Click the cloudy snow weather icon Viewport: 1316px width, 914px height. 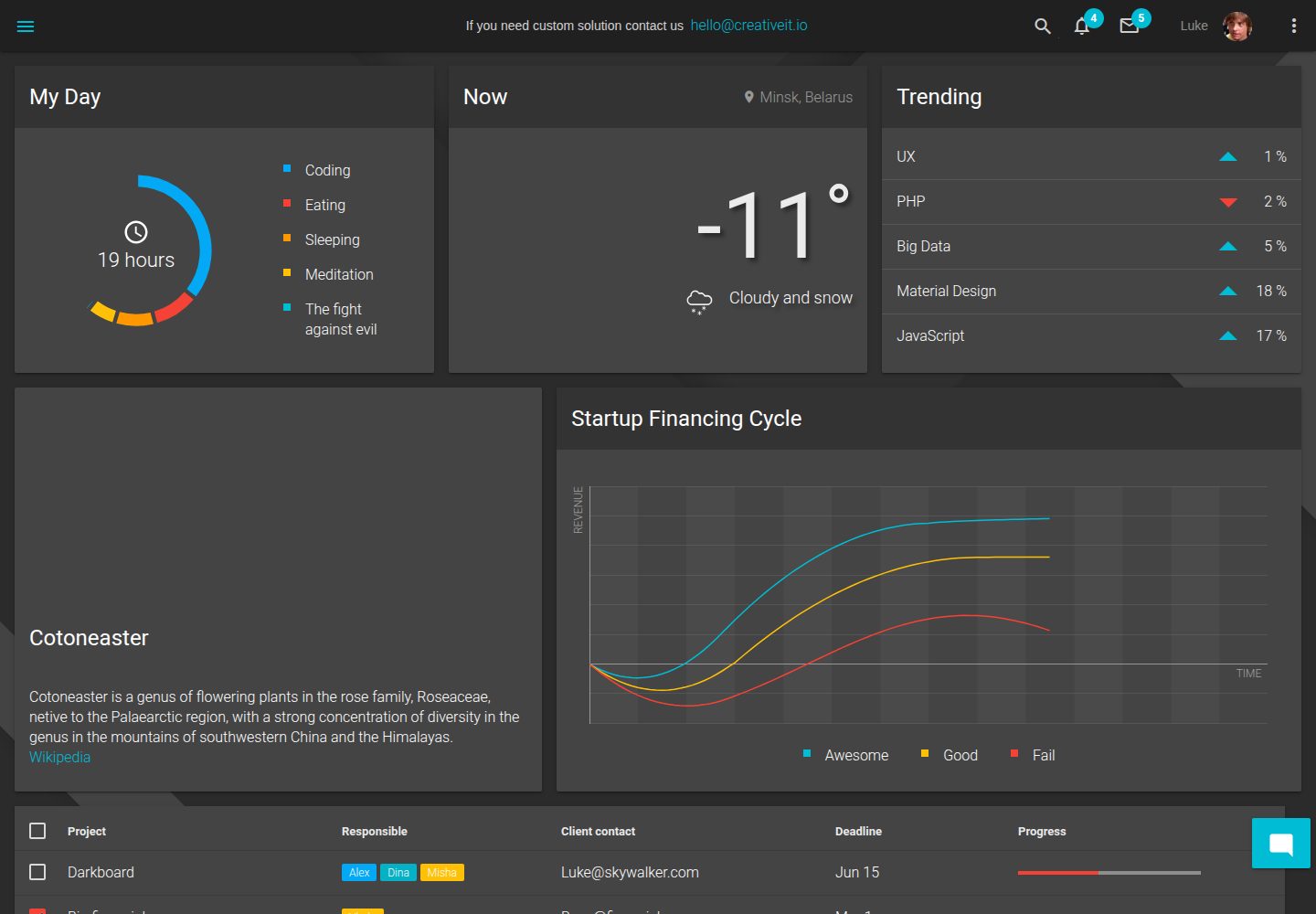[x=699, y=301]
